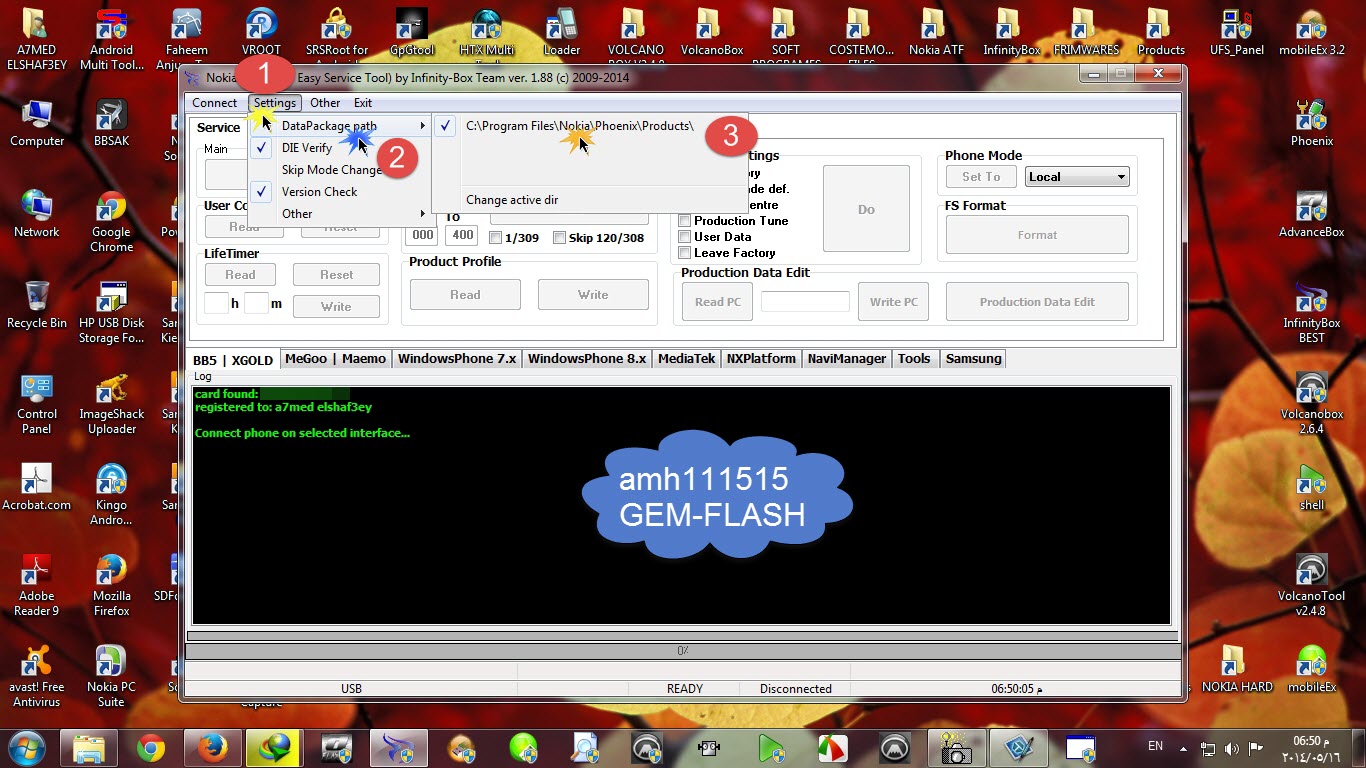The width and height of the screenshot is (1366, 768).
Task: Launch ImageShack Uploader desktop icon
Action: (x=111, y=404)
